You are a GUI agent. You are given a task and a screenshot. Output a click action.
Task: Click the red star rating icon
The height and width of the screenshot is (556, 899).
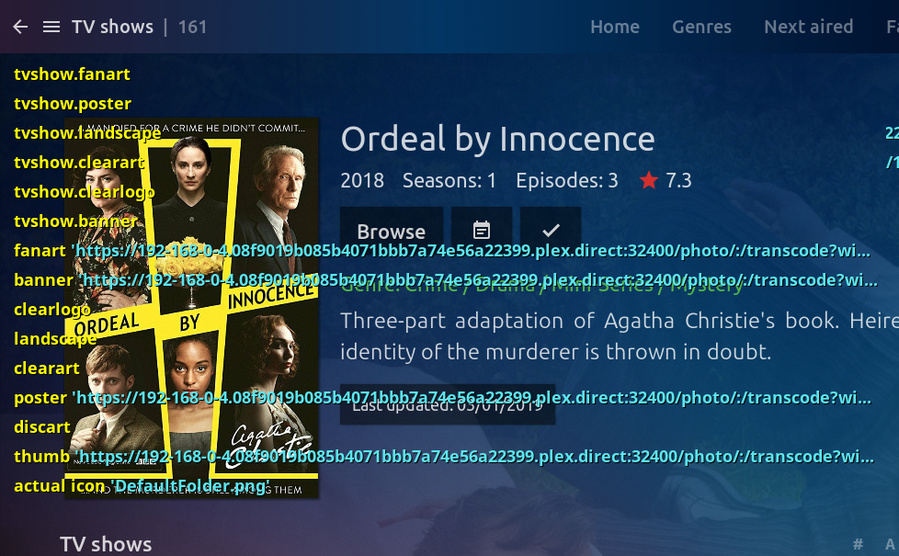pos(649,181)
